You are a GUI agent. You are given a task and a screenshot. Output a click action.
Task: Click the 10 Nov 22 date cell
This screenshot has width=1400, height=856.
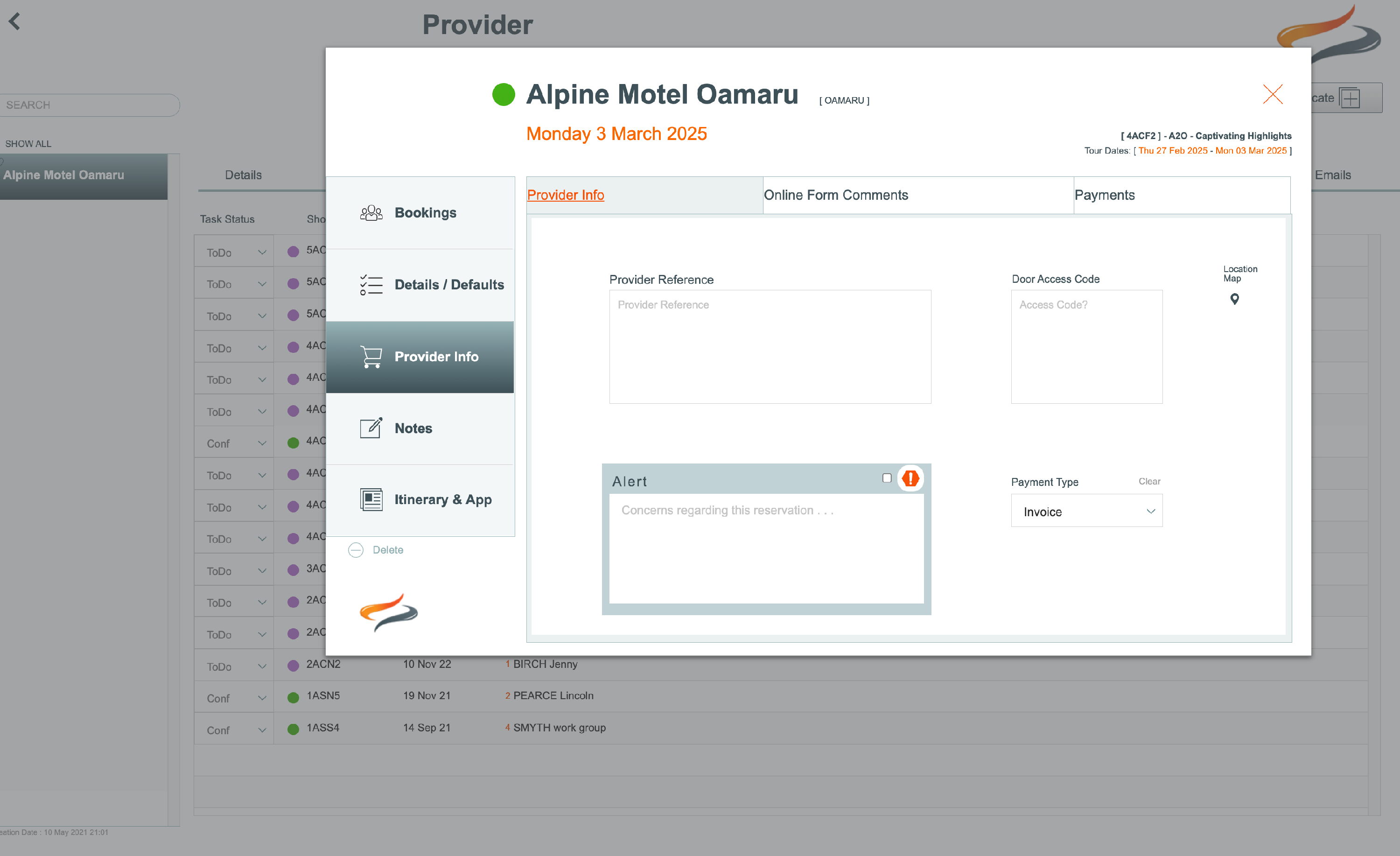tap(427, 664)
